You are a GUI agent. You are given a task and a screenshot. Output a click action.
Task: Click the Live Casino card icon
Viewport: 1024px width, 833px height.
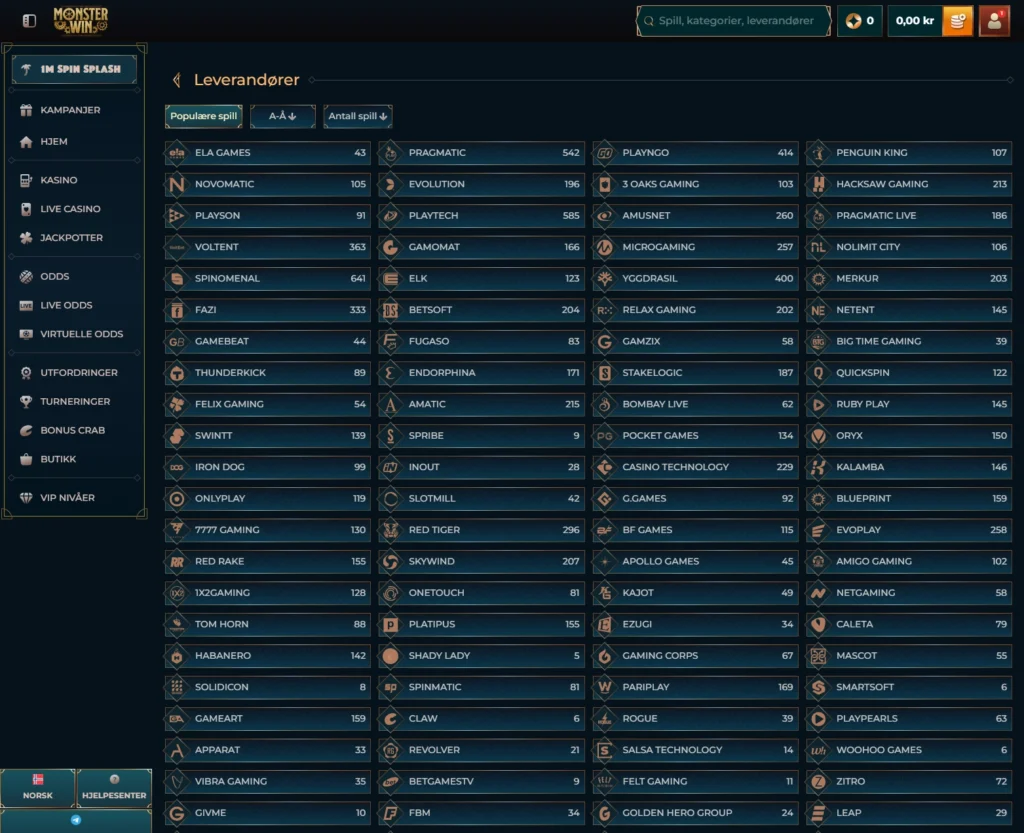click(26, 209)
